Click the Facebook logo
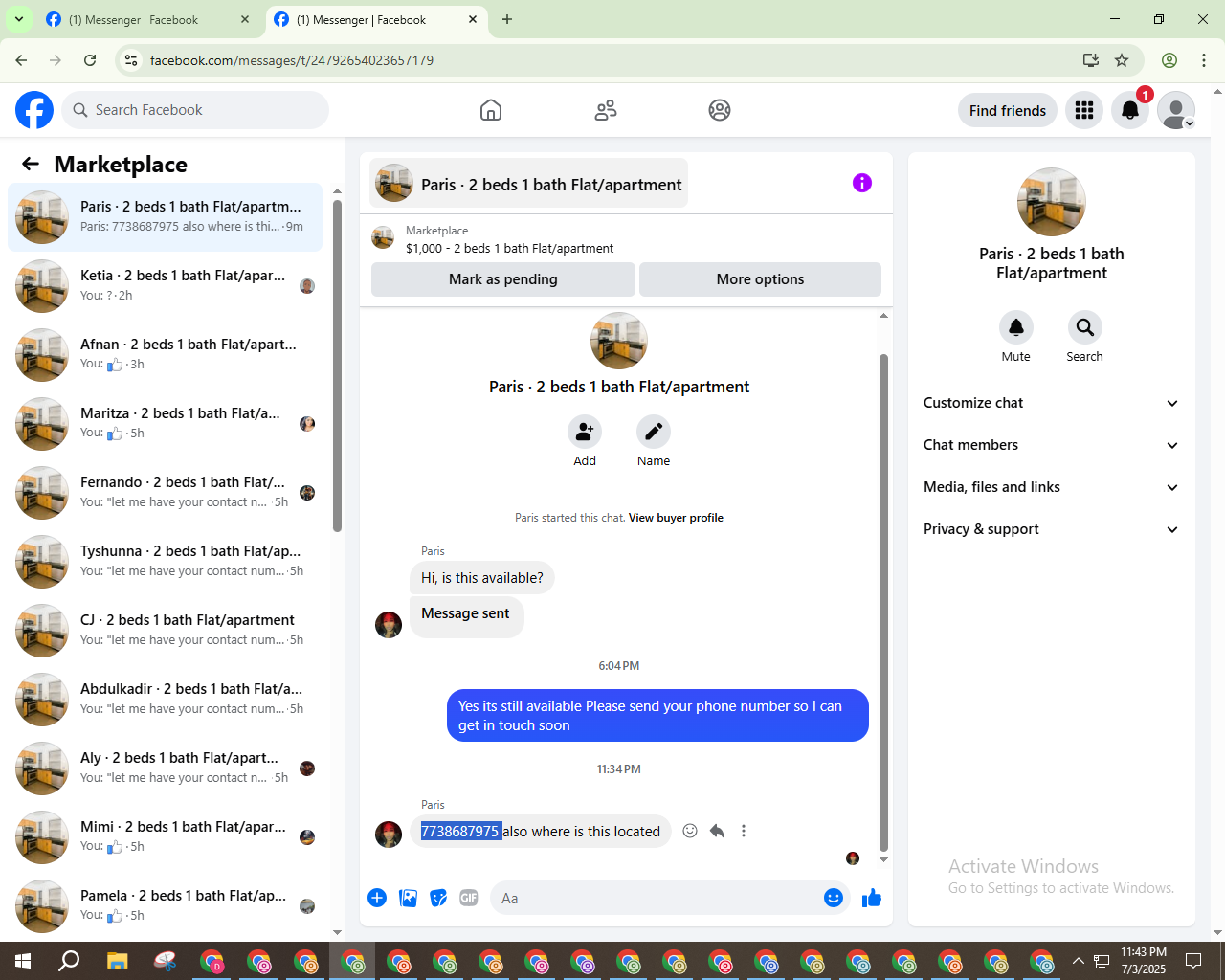Image resolution: width=1225 pixels, height=980 pixels. point(34,110)
